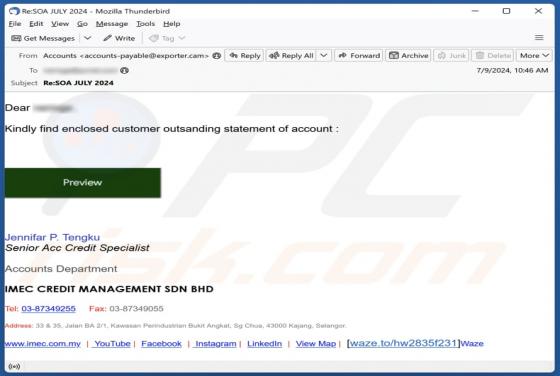The width and height of the screenshot is (560, 376).
Task: Click sender contact icon beside address
Action: pyautogui.click(x=216, y=56)
